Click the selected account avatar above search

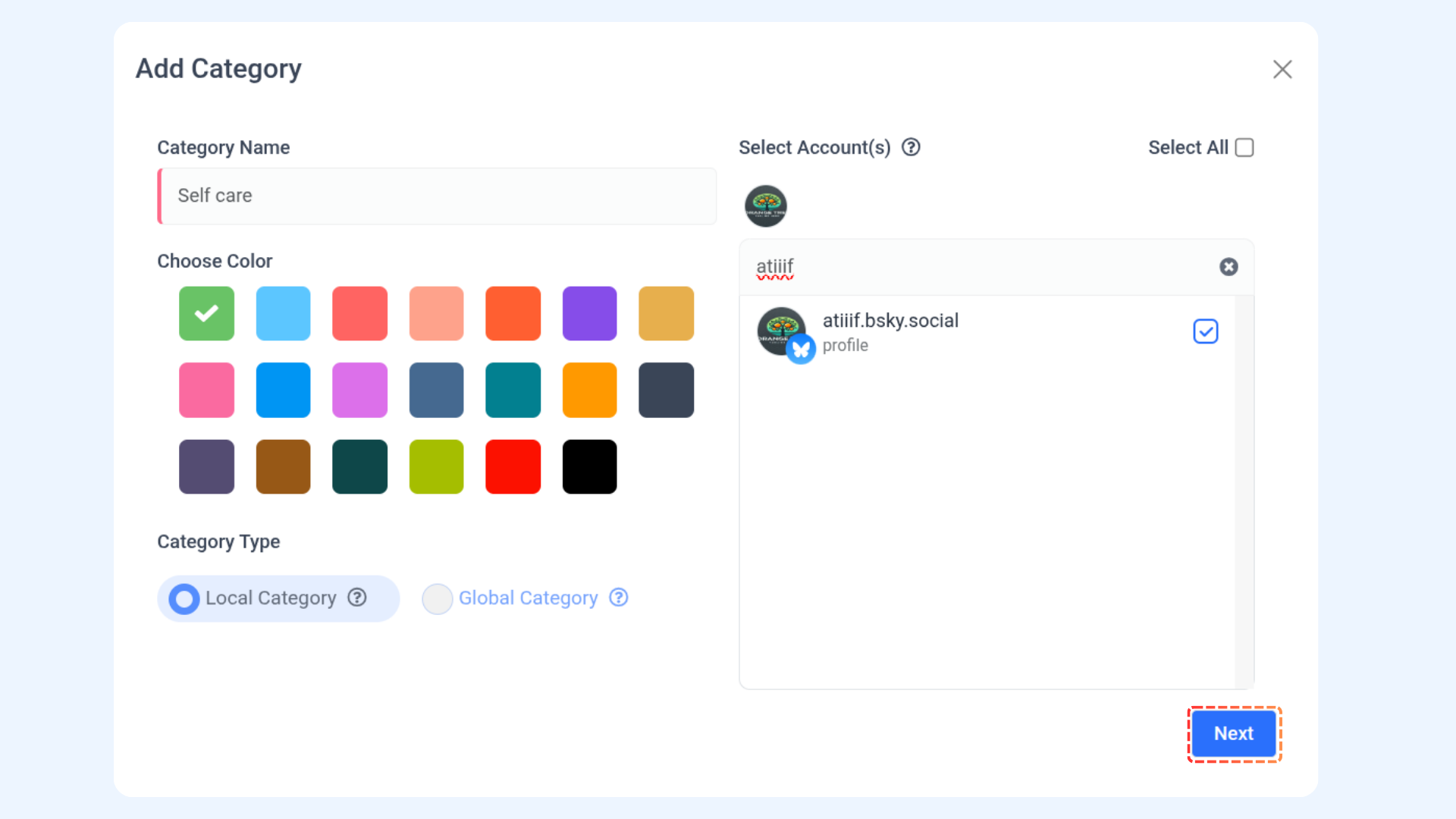765,206
